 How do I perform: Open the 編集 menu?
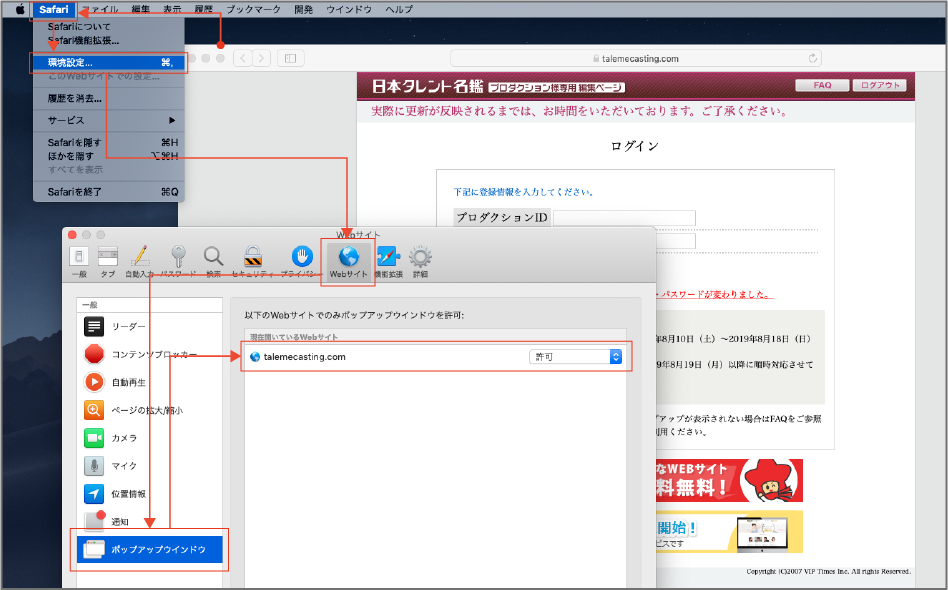tap(141, 9)
